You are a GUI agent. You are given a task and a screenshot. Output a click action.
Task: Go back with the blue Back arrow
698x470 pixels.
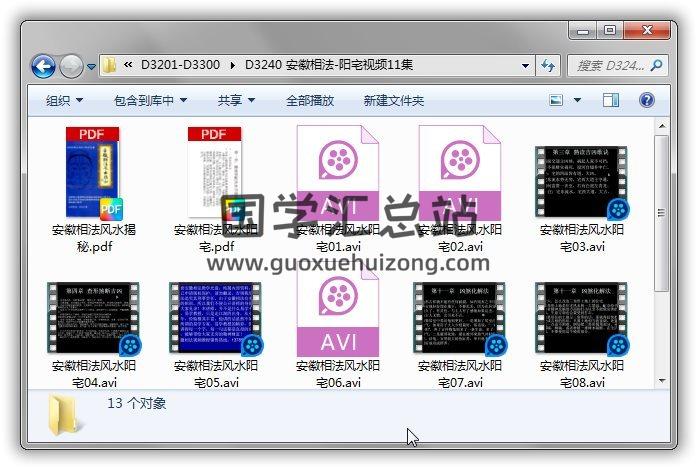43,66
